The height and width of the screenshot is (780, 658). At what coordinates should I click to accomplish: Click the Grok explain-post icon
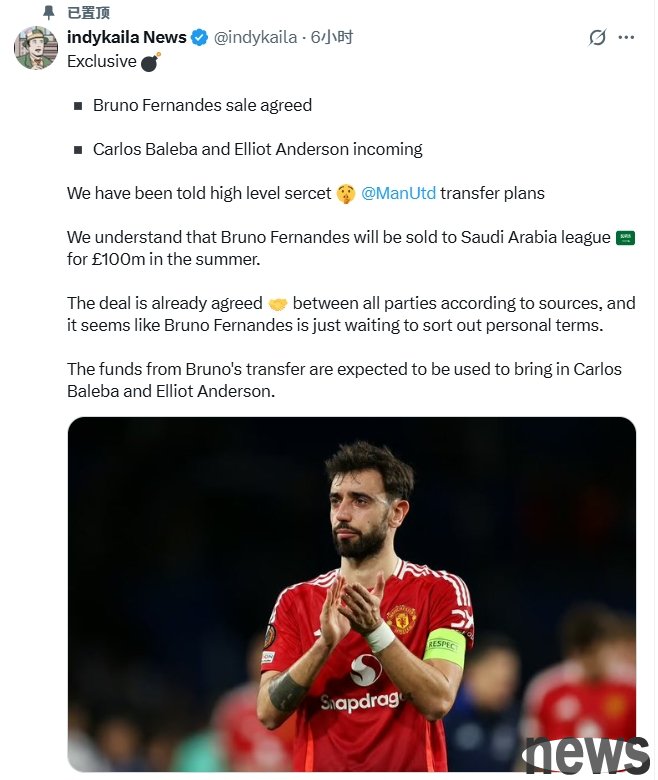597,38
